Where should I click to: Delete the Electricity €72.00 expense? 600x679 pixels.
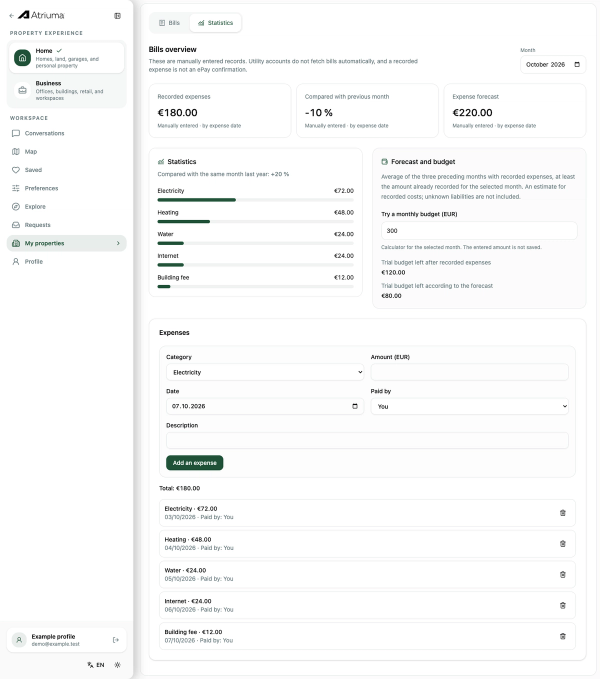563,513
